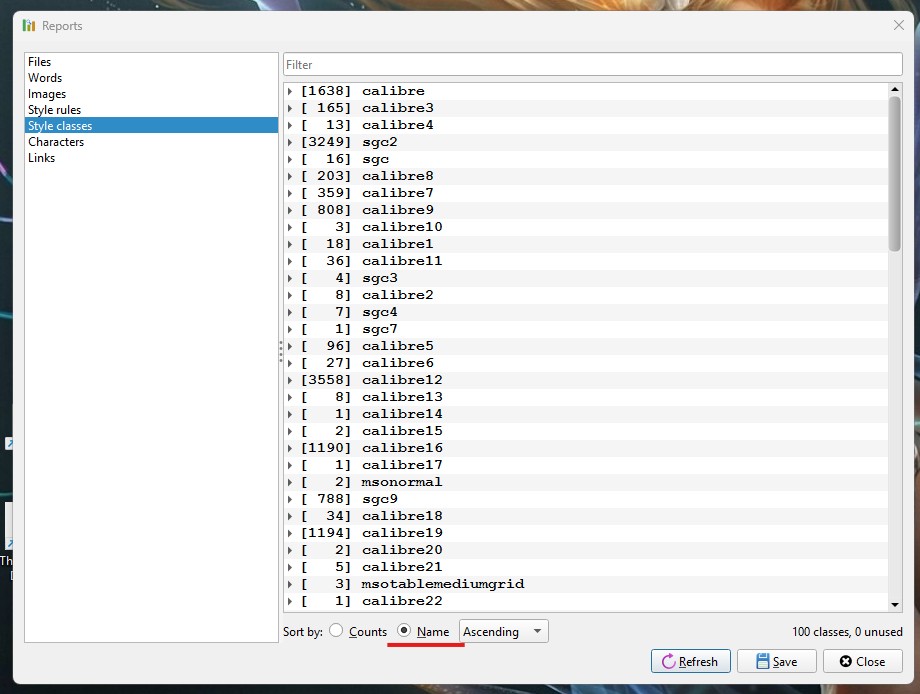This screenshot has height=694, width=920.
Task: Expand the calibre4 class row
Action: point(290,125)
